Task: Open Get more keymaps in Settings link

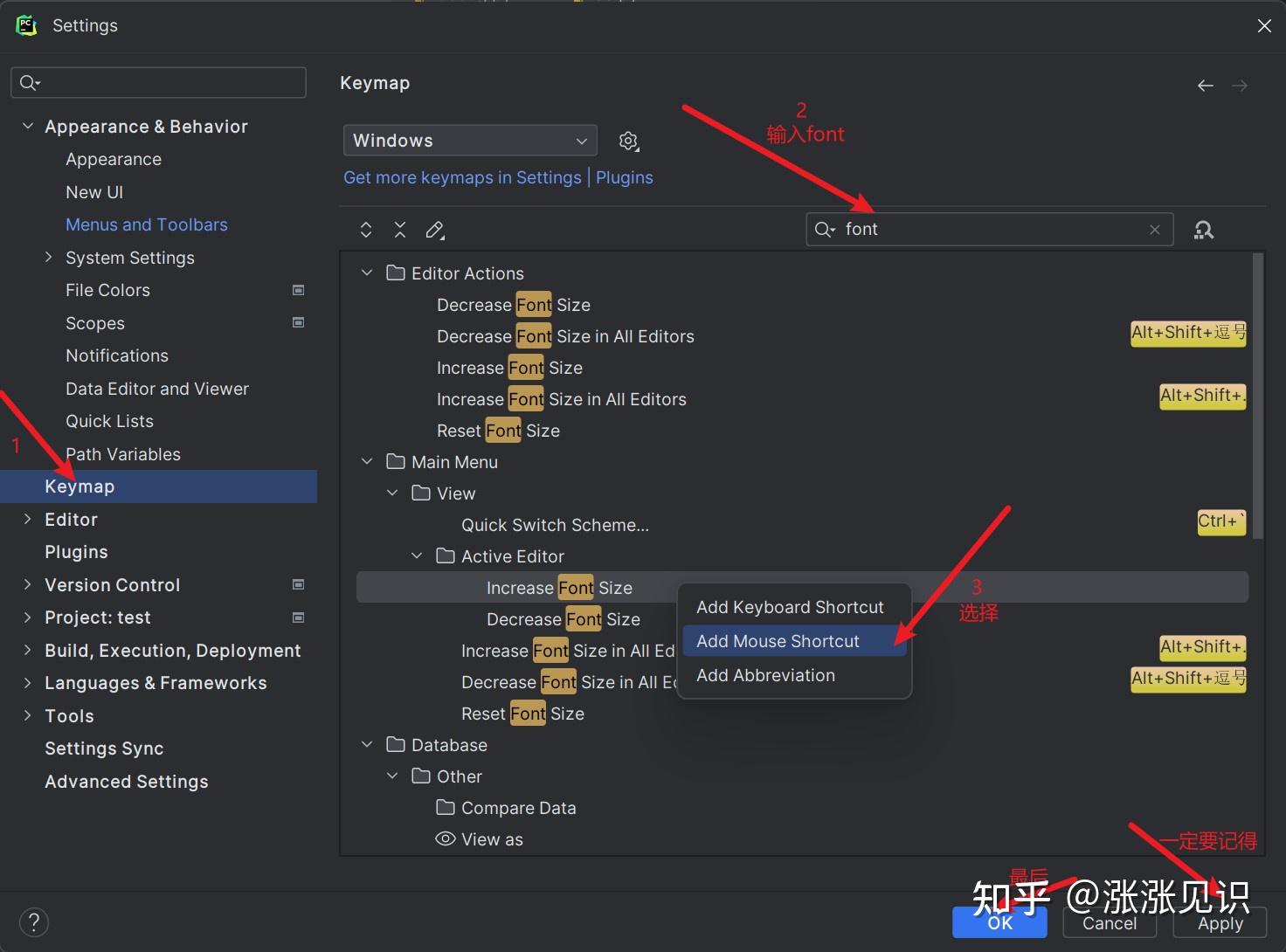Action: (x=462, y=177)
